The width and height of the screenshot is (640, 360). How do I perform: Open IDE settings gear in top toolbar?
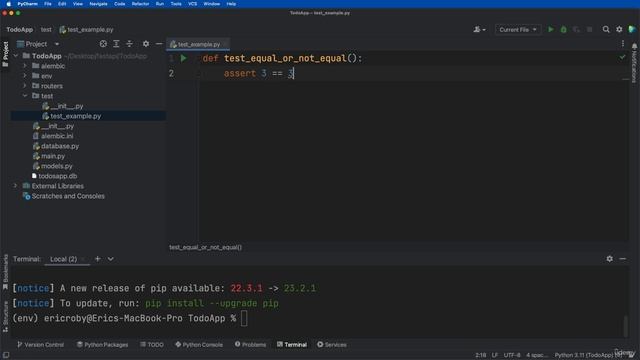[619, 29]
